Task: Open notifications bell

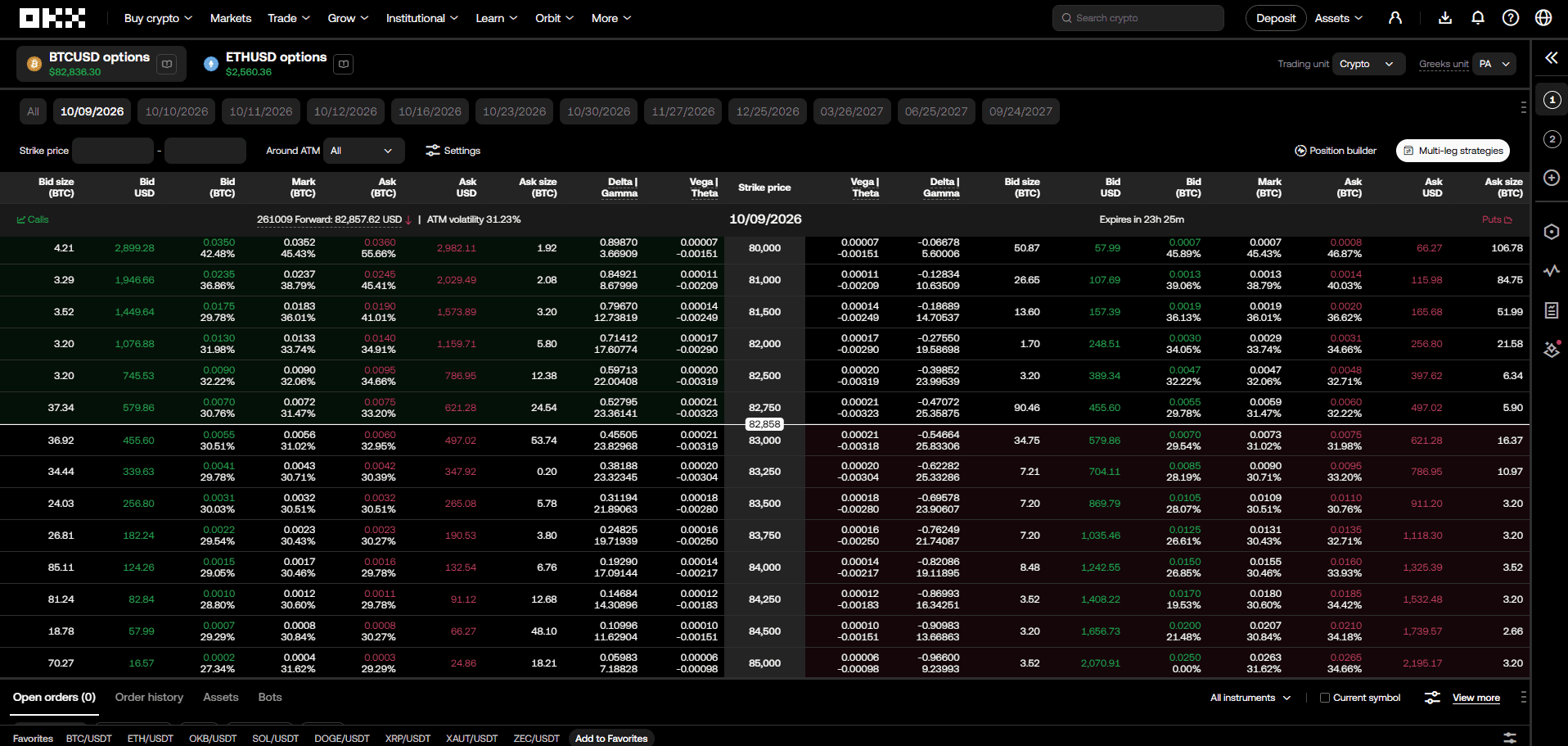Action: [1478, 18]
